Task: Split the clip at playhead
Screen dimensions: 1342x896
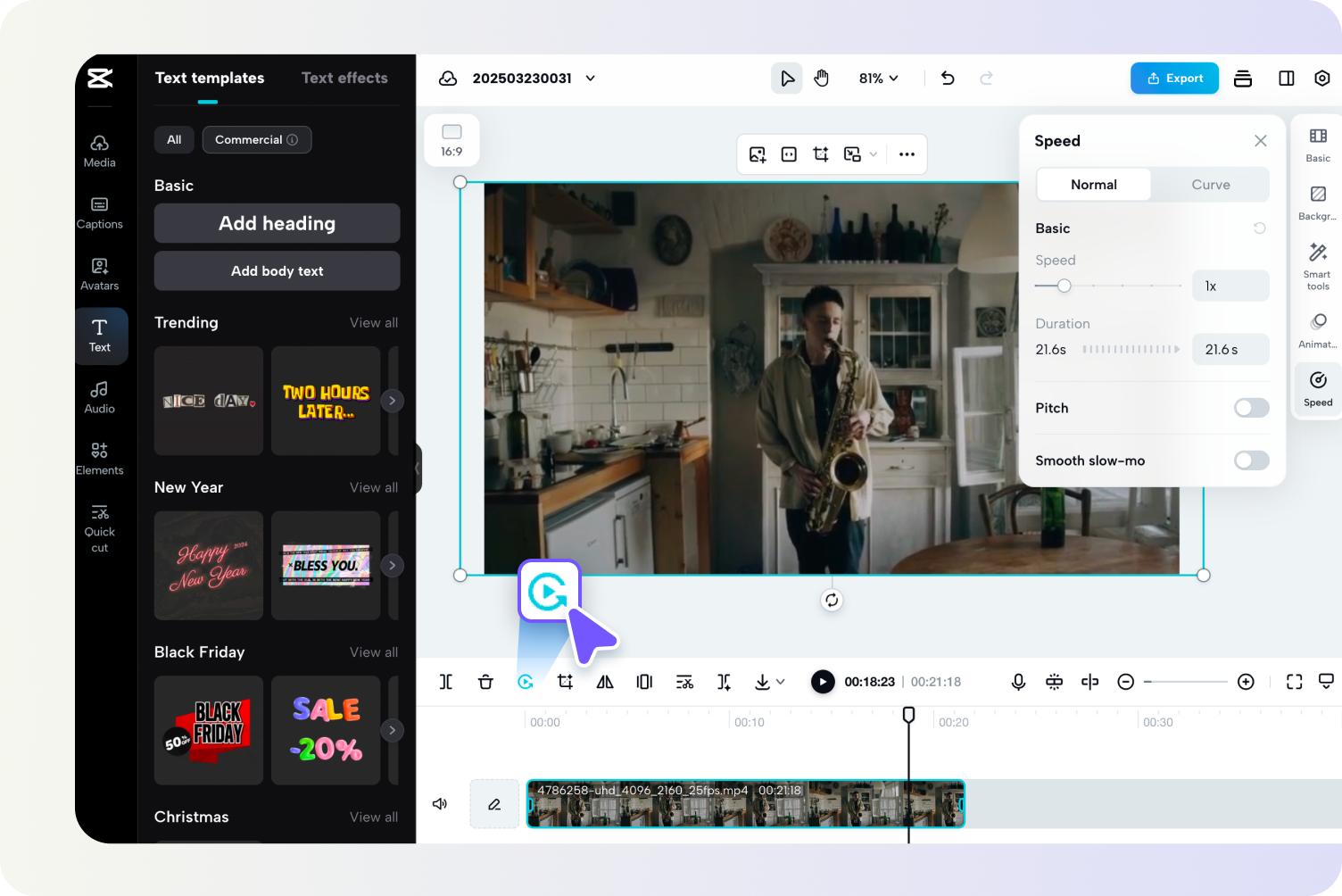Action: coord(446,682)
